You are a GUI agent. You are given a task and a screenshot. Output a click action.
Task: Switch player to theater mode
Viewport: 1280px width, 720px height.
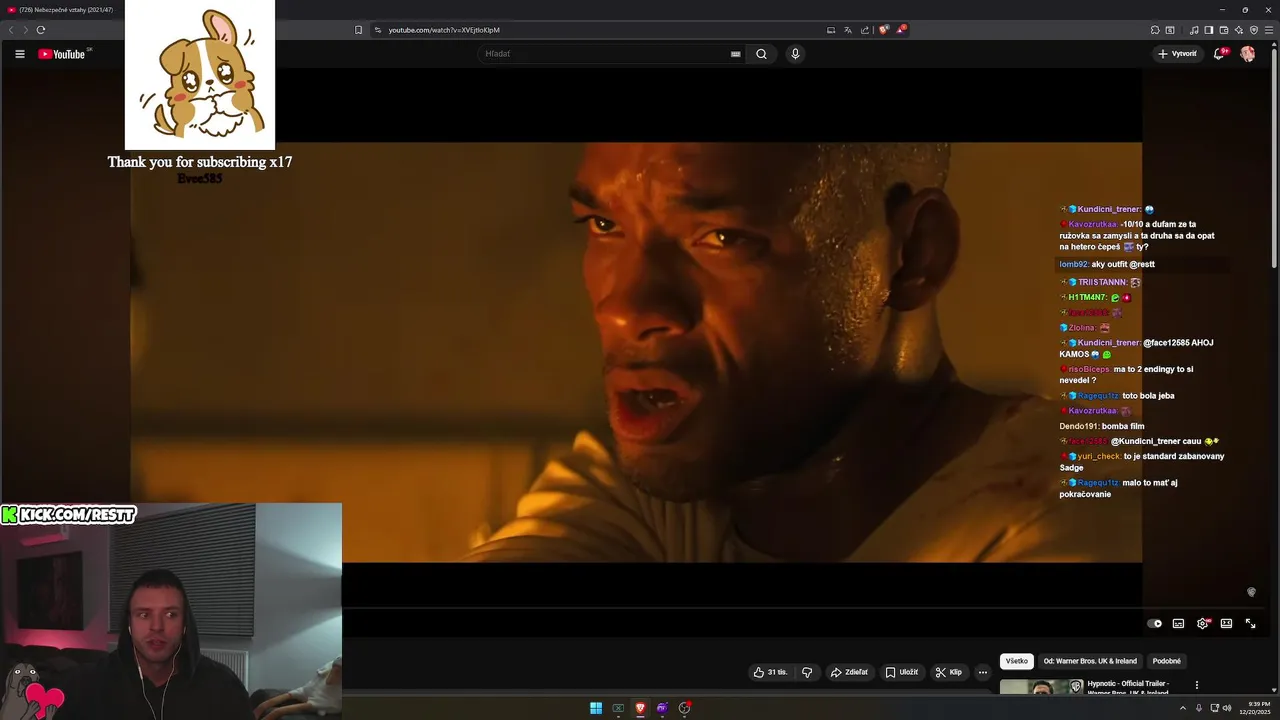pos(1226,623)
